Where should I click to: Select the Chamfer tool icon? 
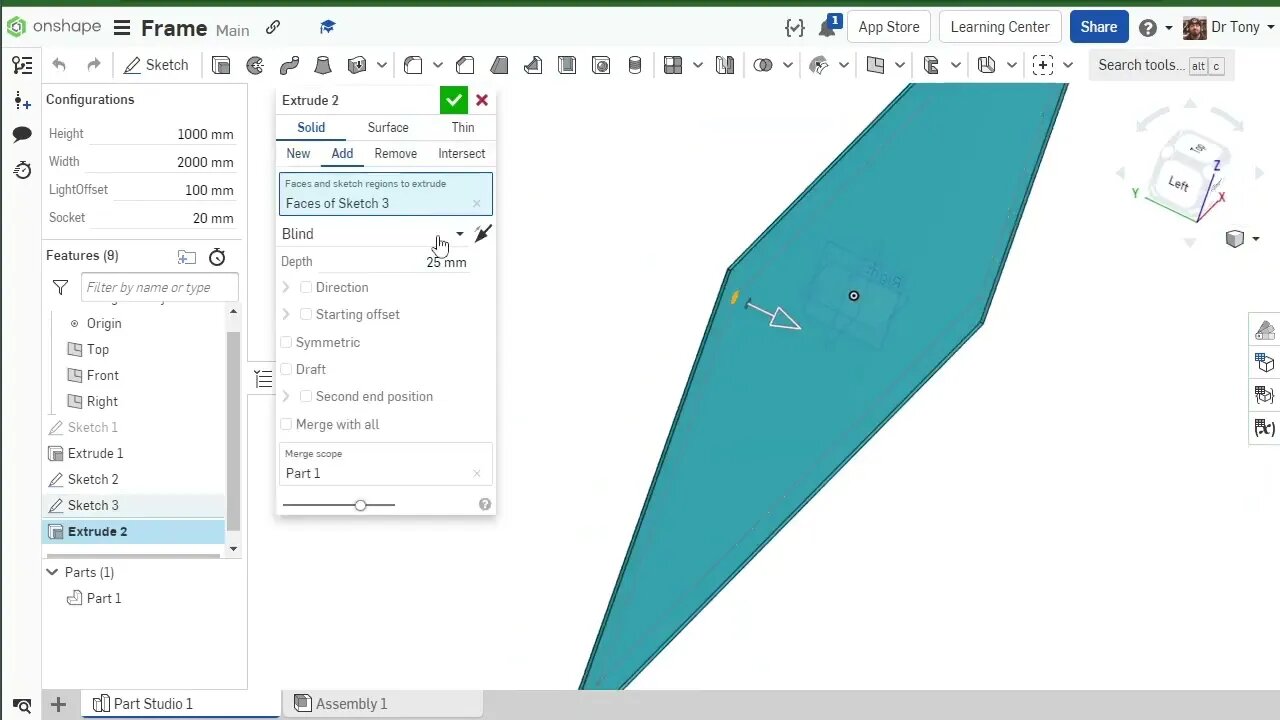point(465,65)
